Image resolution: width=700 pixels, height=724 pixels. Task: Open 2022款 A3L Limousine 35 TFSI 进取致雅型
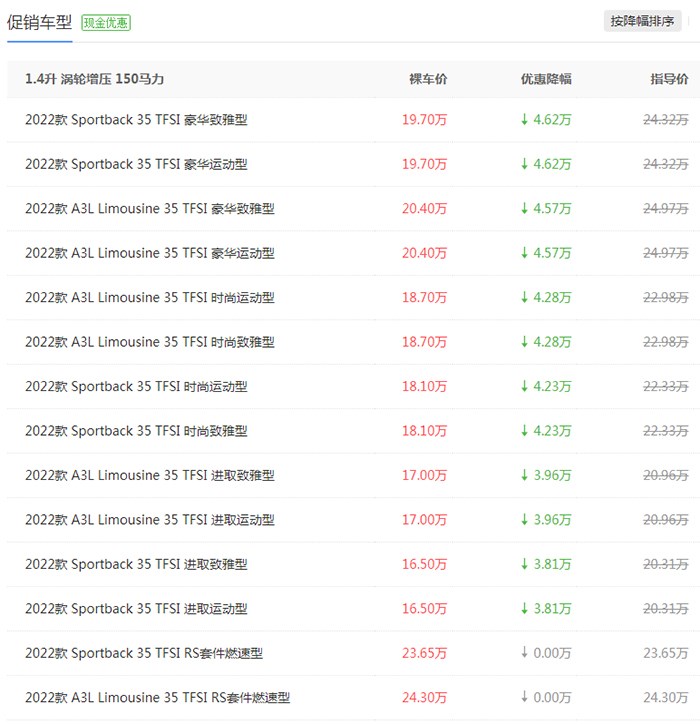point(150,475)
